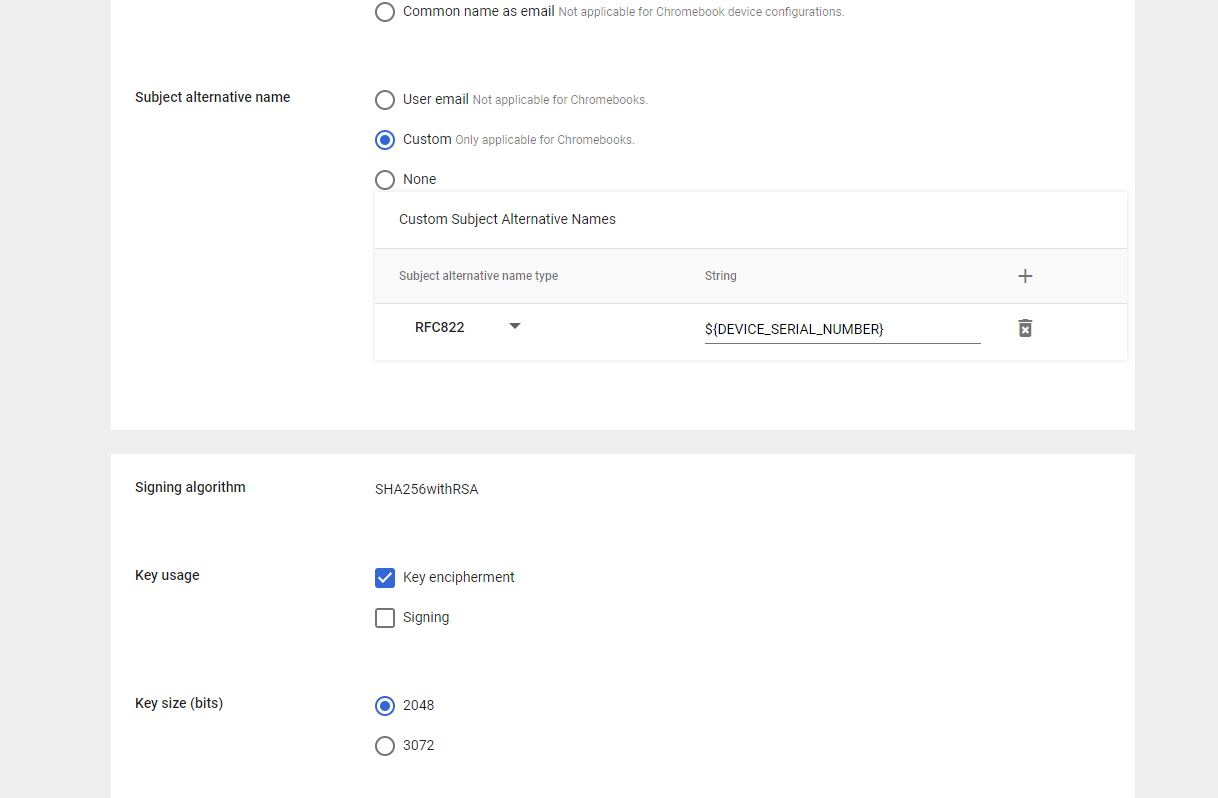
Task: Click the Signing algorithm label
Action: (x=190, y=487)
